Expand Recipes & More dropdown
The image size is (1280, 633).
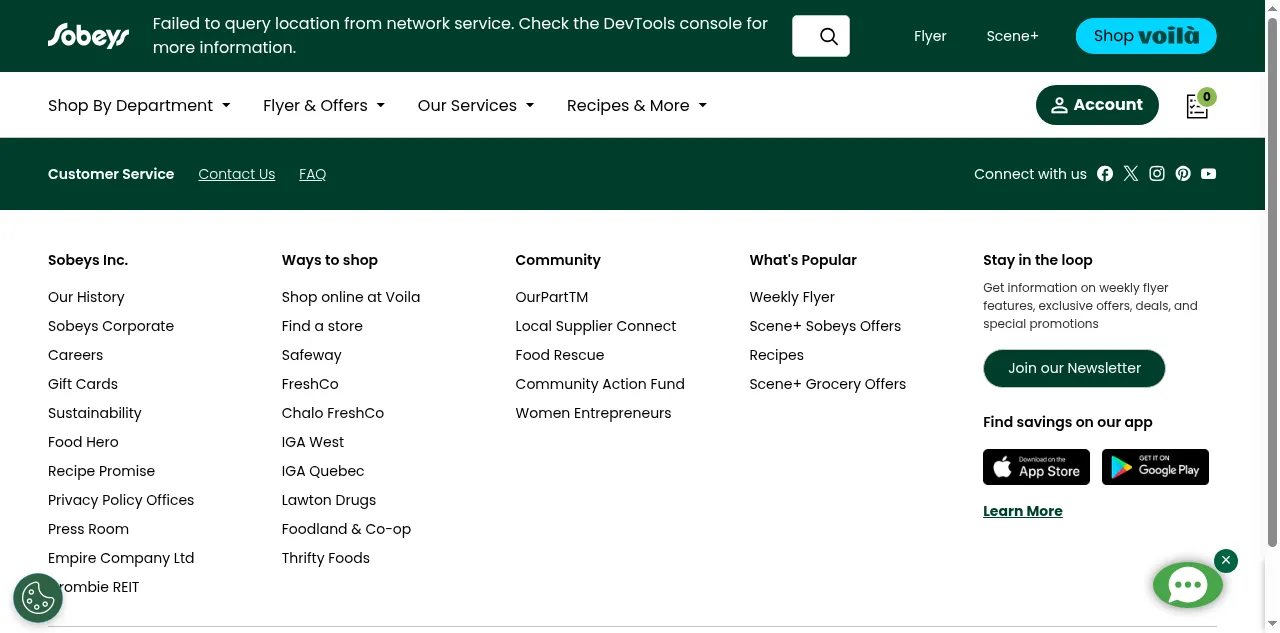[637, 105]
